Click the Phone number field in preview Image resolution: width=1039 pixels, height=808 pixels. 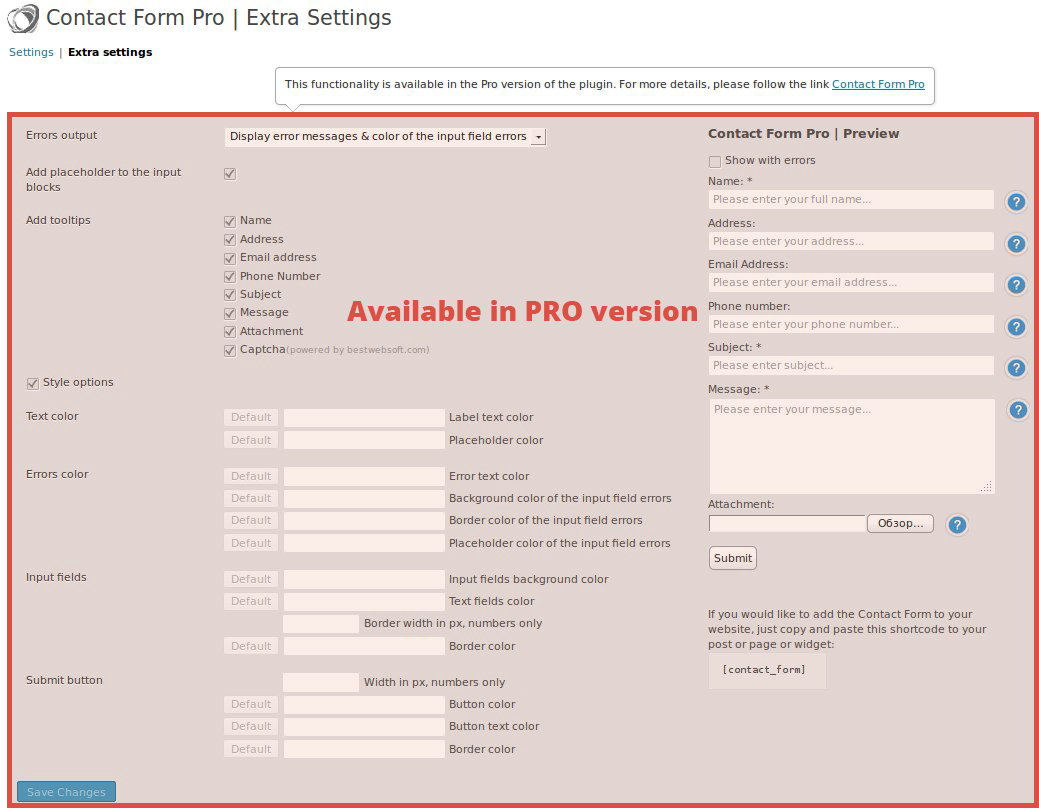tap(851, 324)
